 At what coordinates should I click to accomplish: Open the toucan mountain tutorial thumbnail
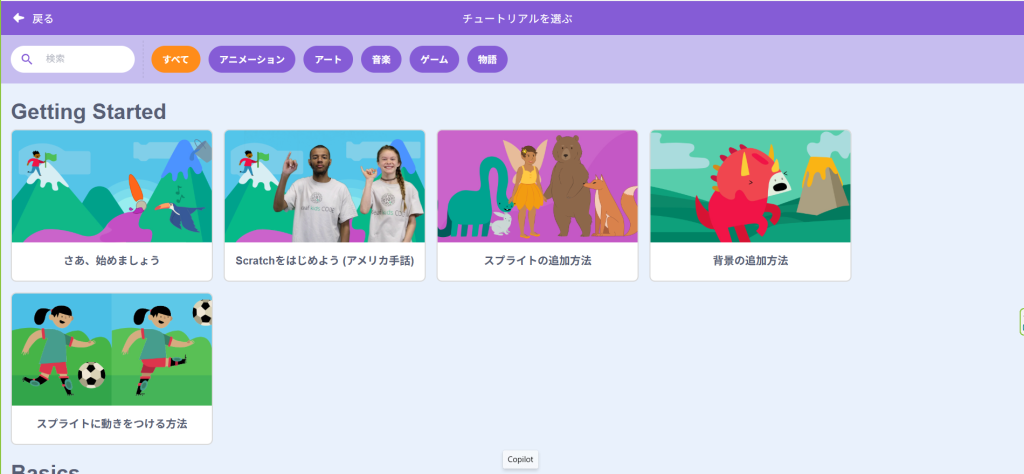112,187
